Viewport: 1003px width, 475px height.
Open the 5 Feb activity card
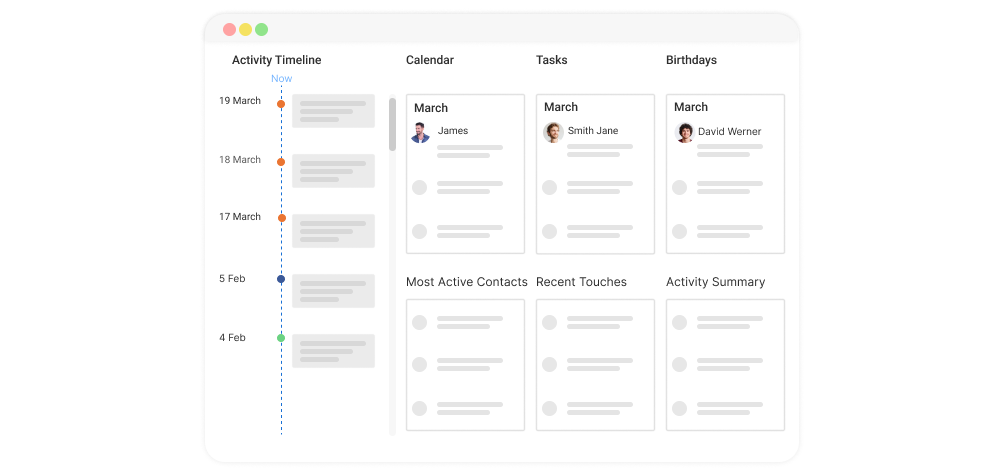click(x=333, y=291)
